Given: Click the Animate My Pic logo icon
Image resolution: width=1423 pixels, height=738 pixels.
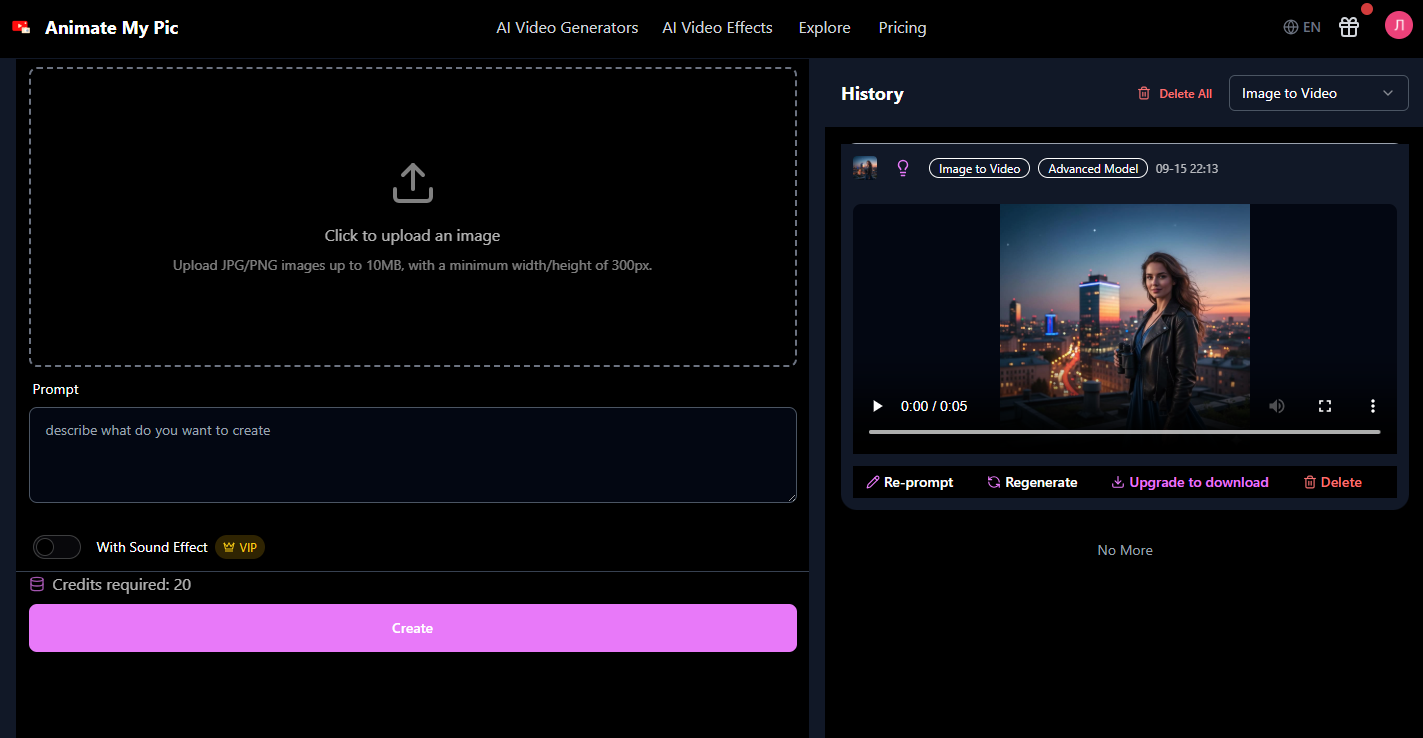Looking at the screenshot, I should point(22,27).
